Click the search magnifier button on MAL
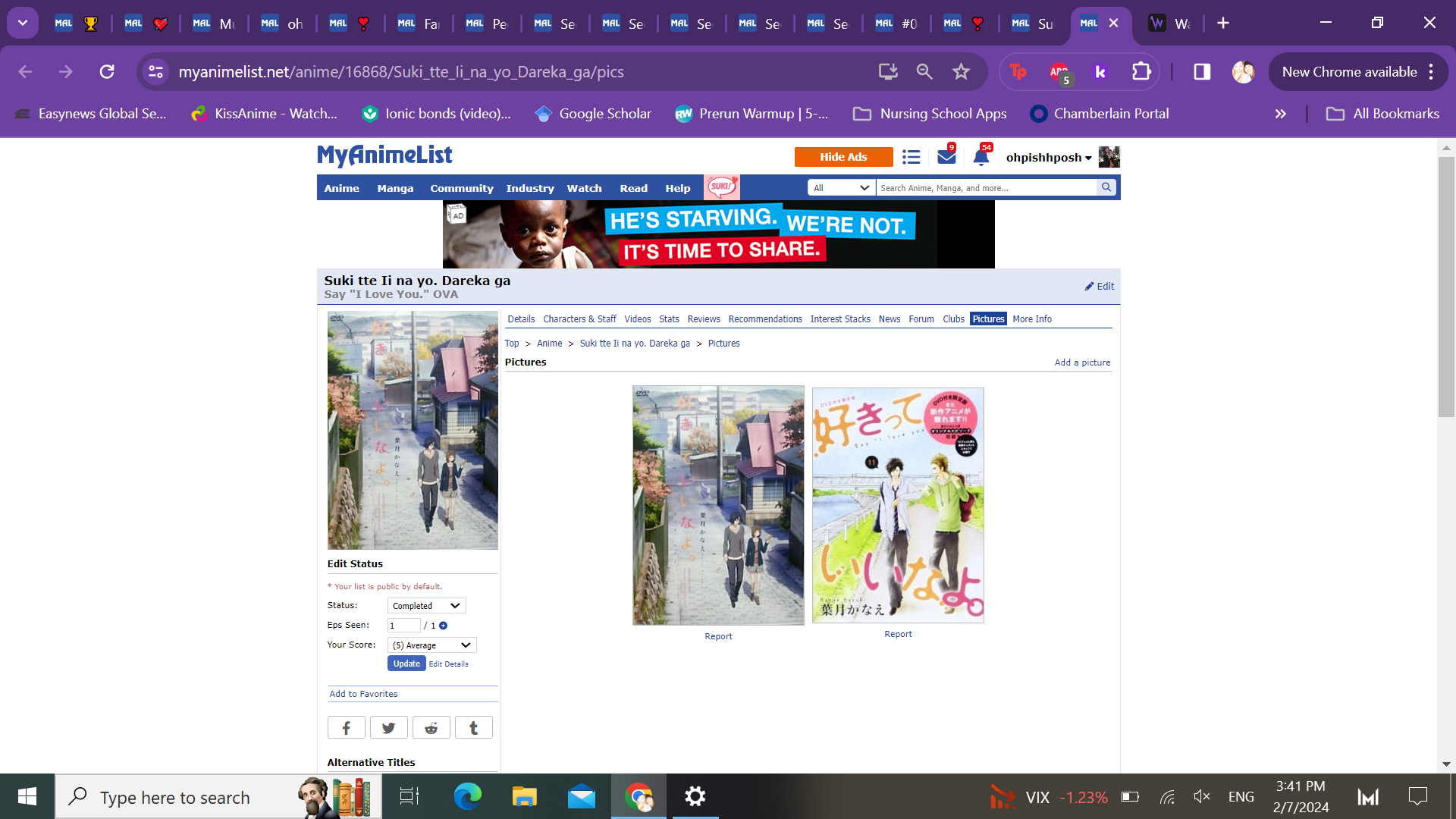The width and height of the screenshot is (1456, 819). [x=1106, y=187]
